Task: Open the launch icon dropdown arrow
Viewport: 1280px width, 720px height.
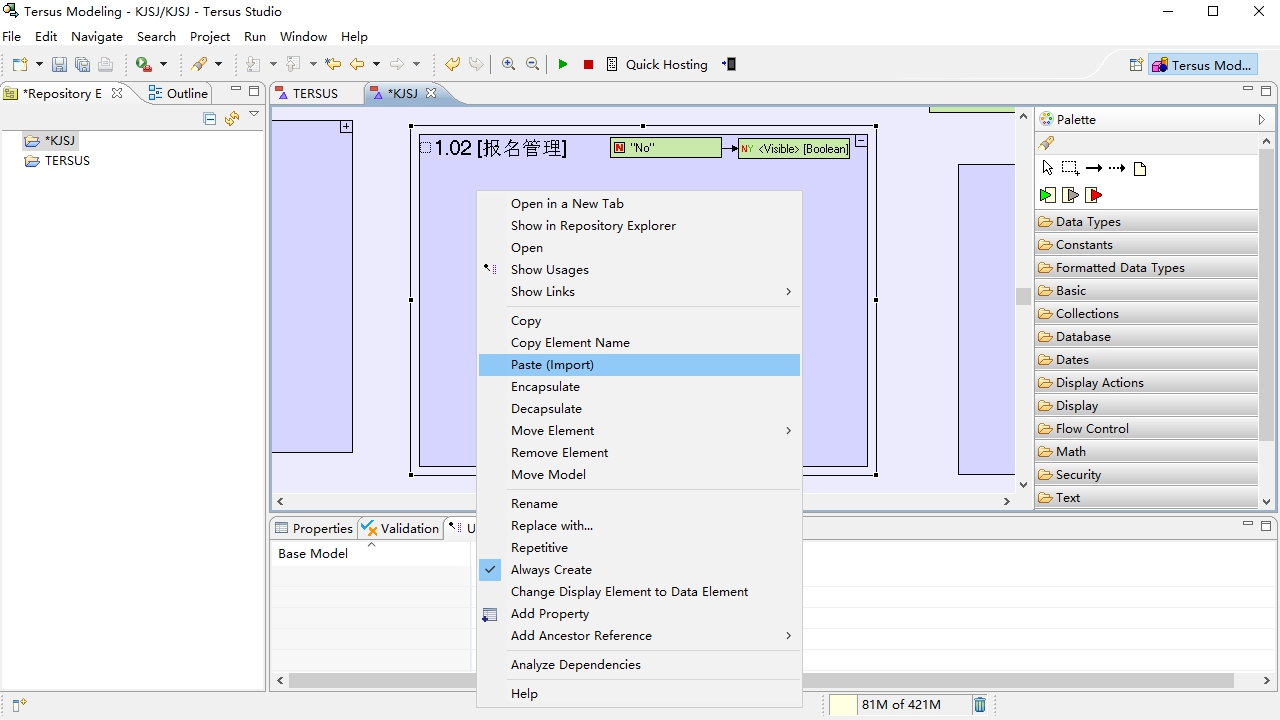Action: 163,64
